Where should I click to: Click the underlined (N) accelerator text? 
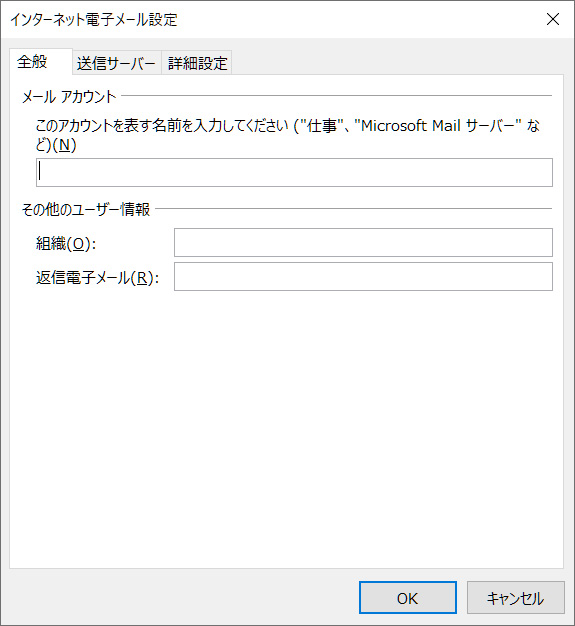pyautogui.click(x=64, y=145)
